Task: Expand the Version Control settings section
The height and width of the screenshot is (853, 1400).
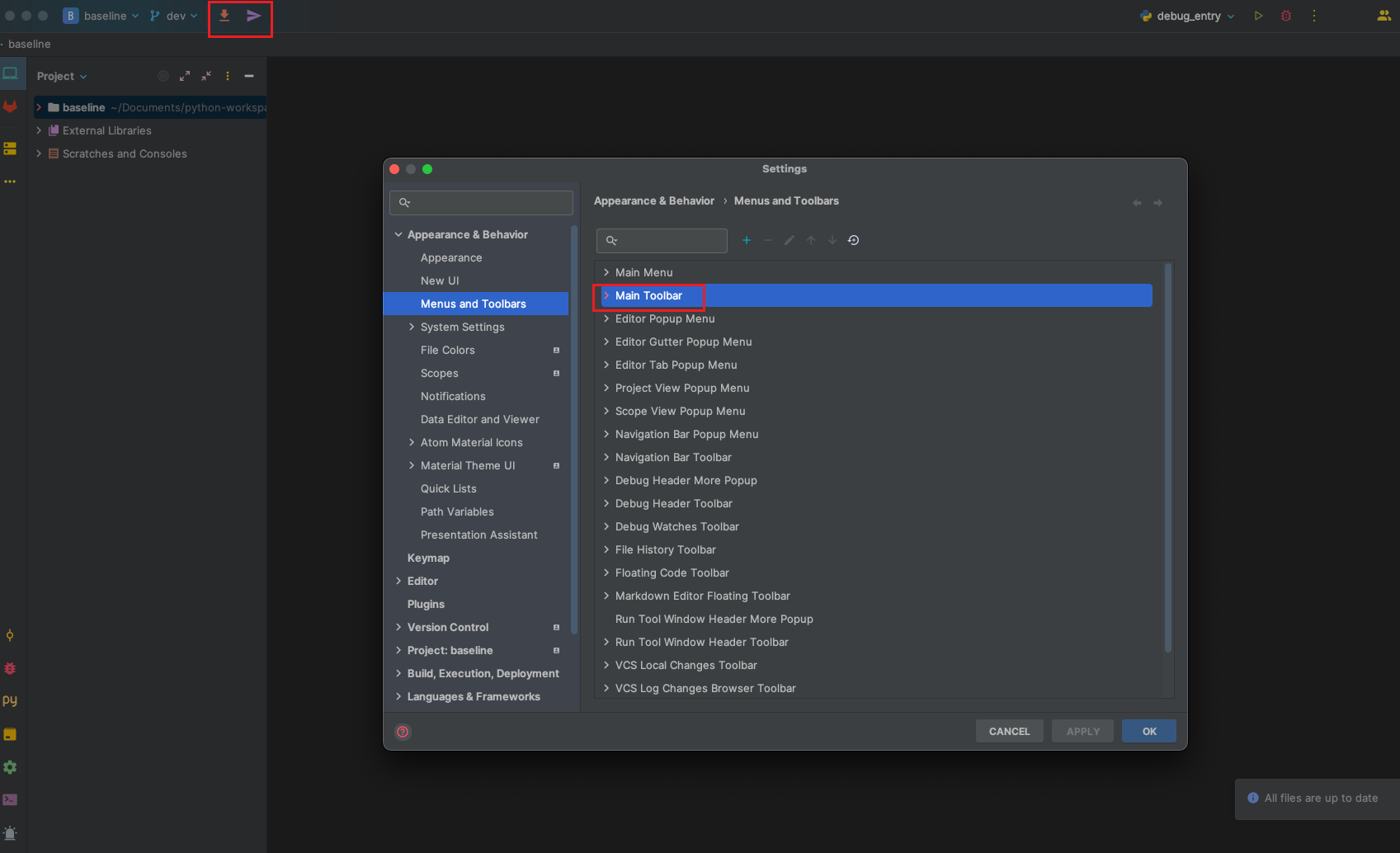Action: (398, 627)
